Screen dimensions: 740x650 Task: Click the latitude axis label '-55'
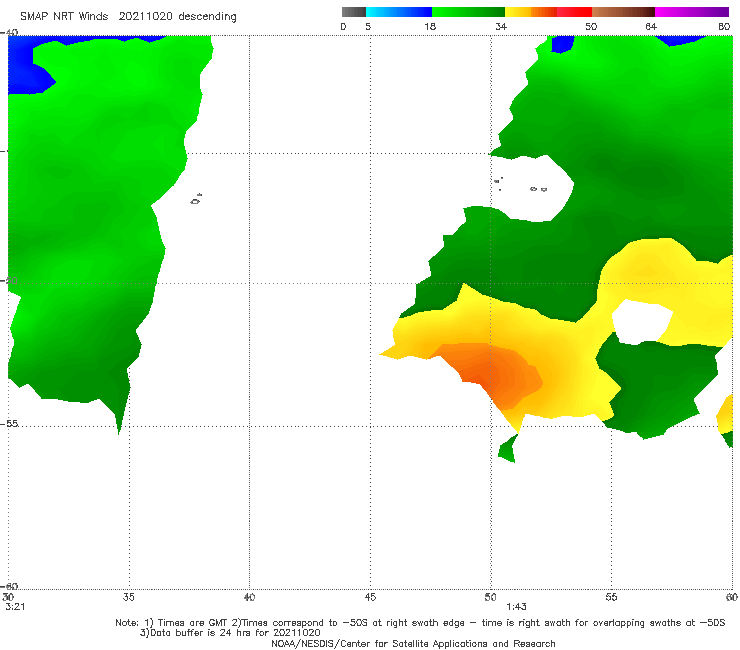(10, 423)
